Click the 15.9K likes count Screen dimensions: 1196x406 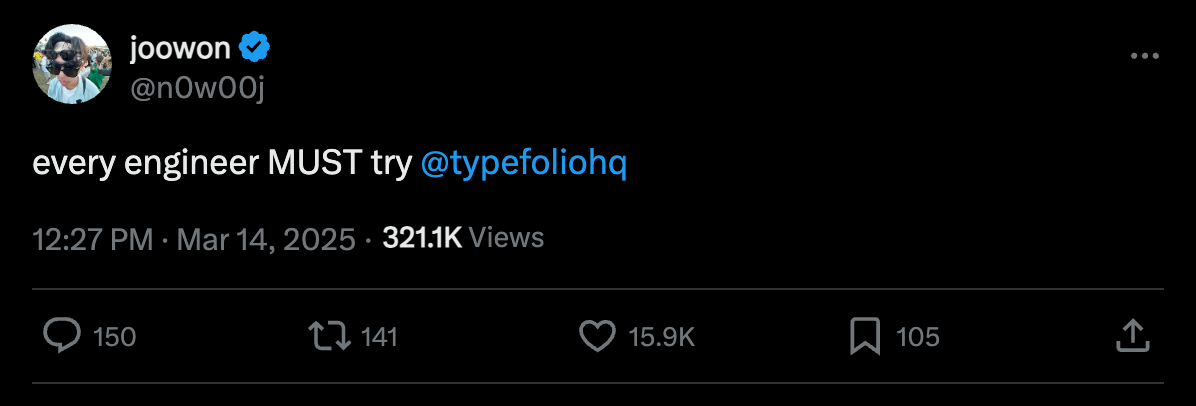662,337
